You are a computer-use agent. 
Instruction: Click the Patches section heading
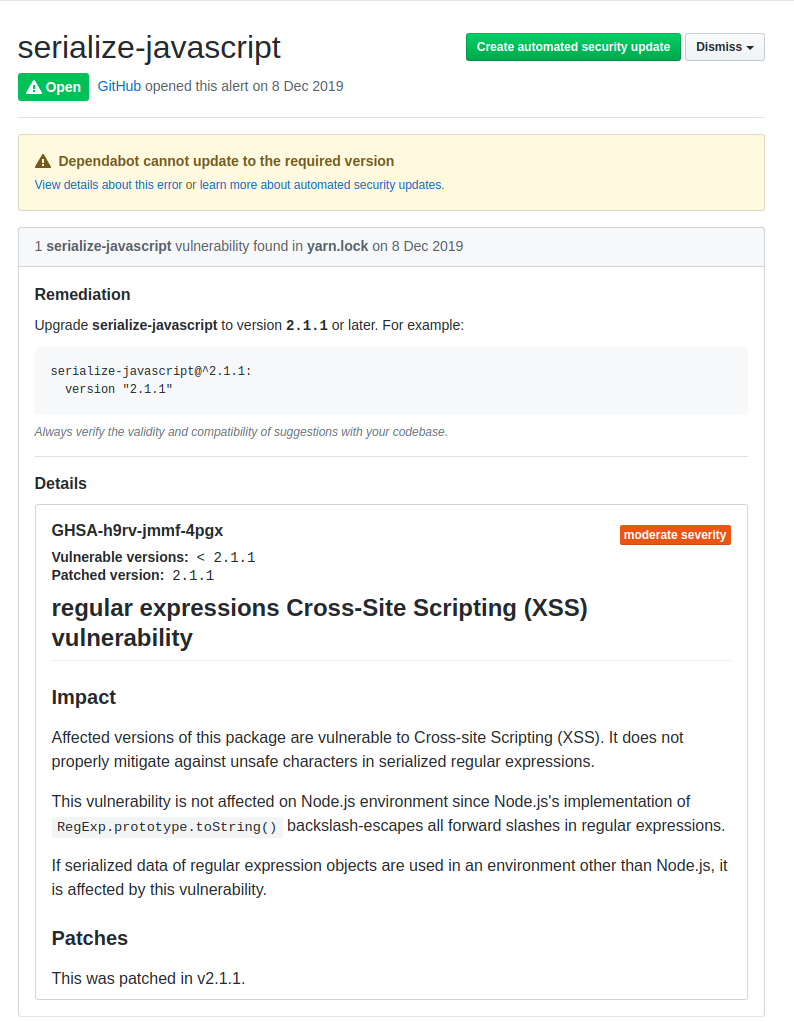point(89,938)
